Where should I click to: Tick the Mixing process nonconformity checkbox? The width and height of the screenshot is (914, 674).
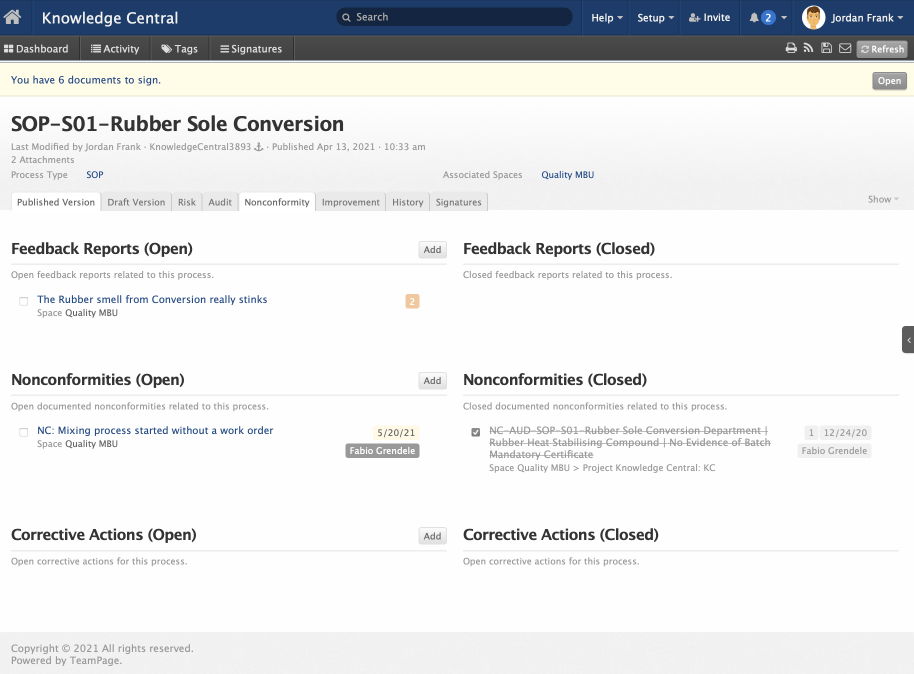tap(24, 432)
